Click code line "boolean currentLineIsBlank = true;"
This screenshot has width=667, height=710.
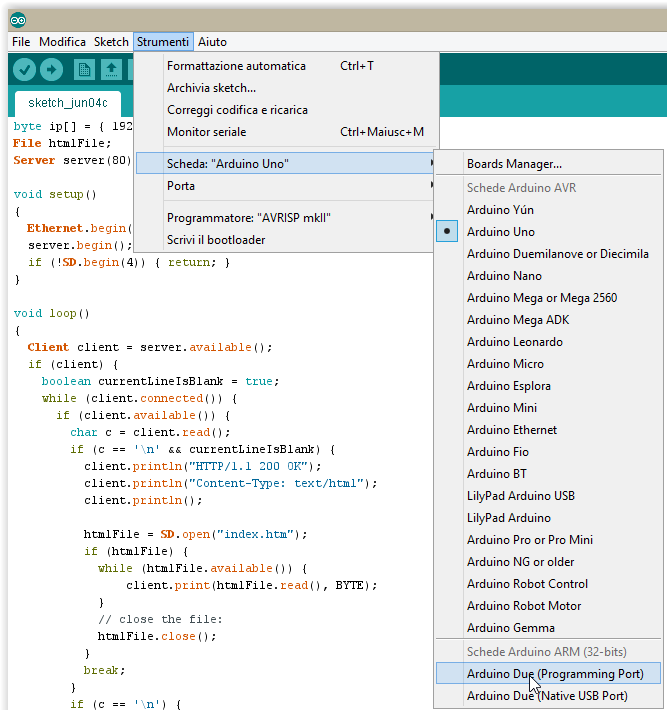tap(160, 381)
